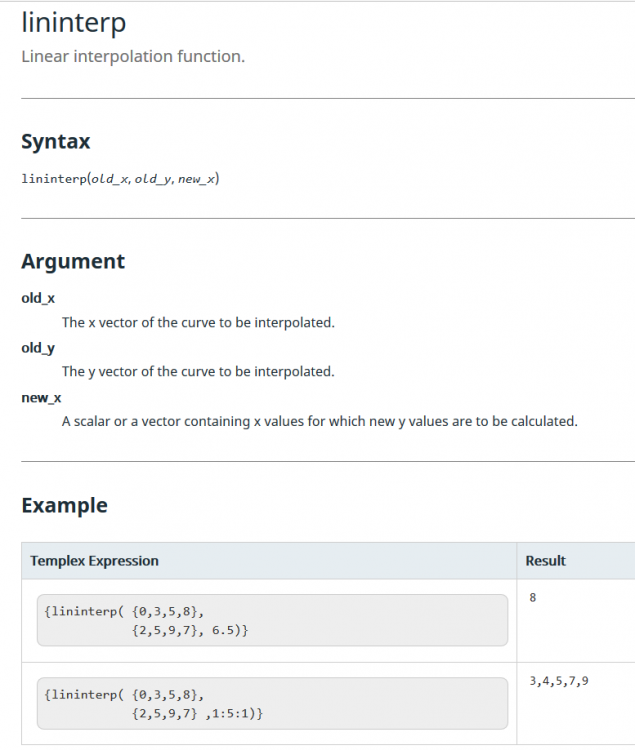Click the new_x parameter in the syntax line
This screenshot has height=750, width=635.
197,179
